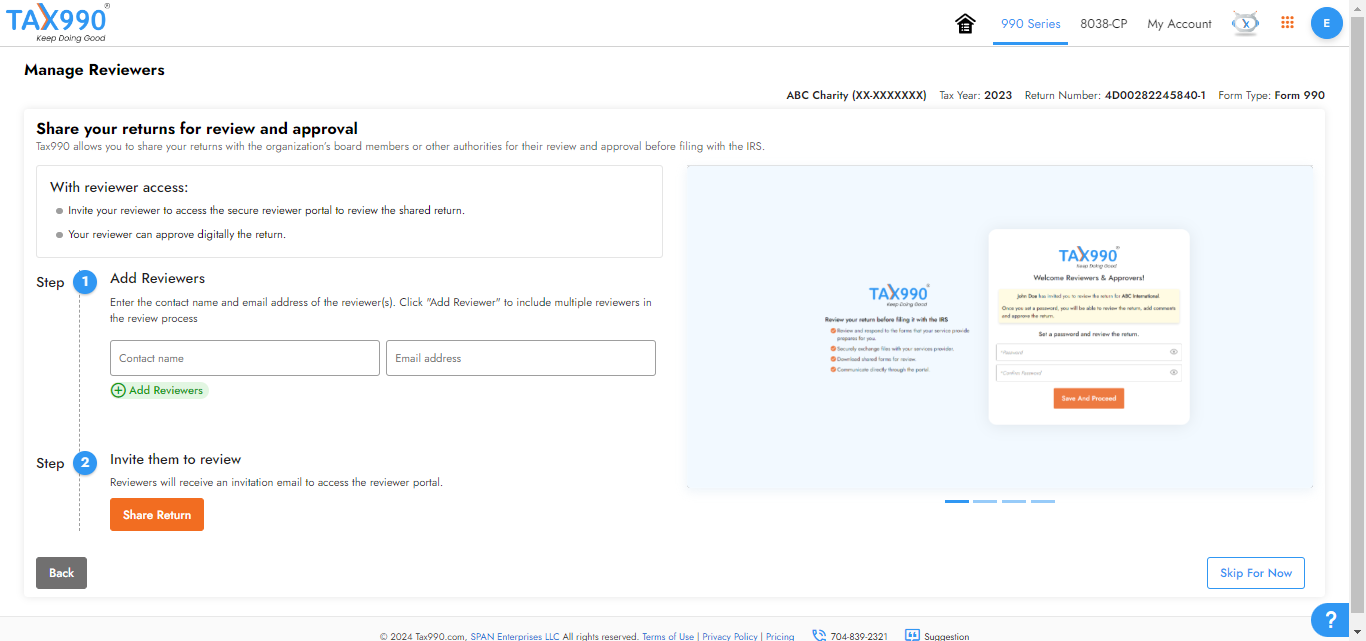Go to the home dashboard icon
This screenshot has width=1366, height=641.
[x=966, y=24]
